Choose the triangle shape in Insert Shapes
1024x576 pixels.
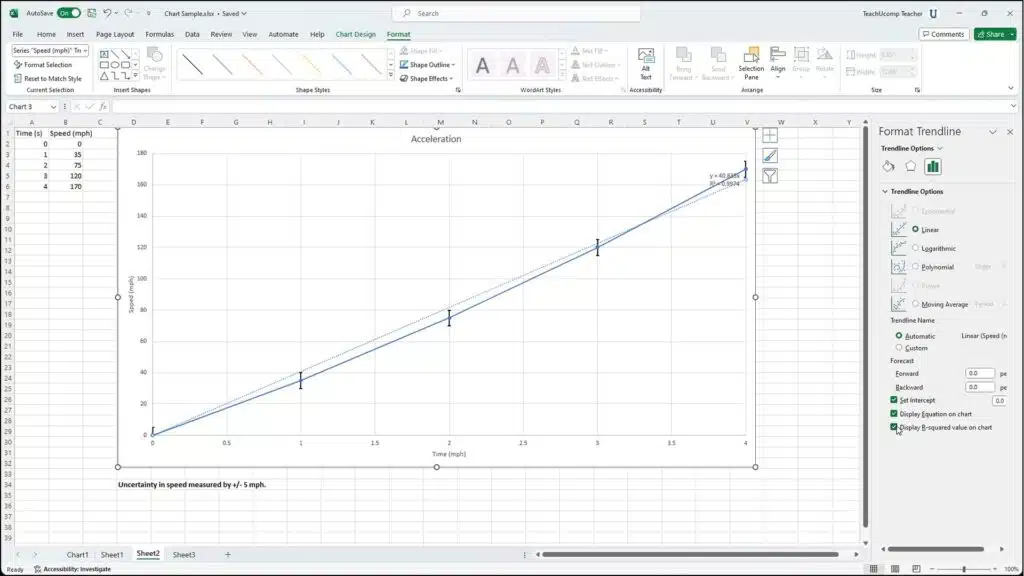[x=104, y=76]
